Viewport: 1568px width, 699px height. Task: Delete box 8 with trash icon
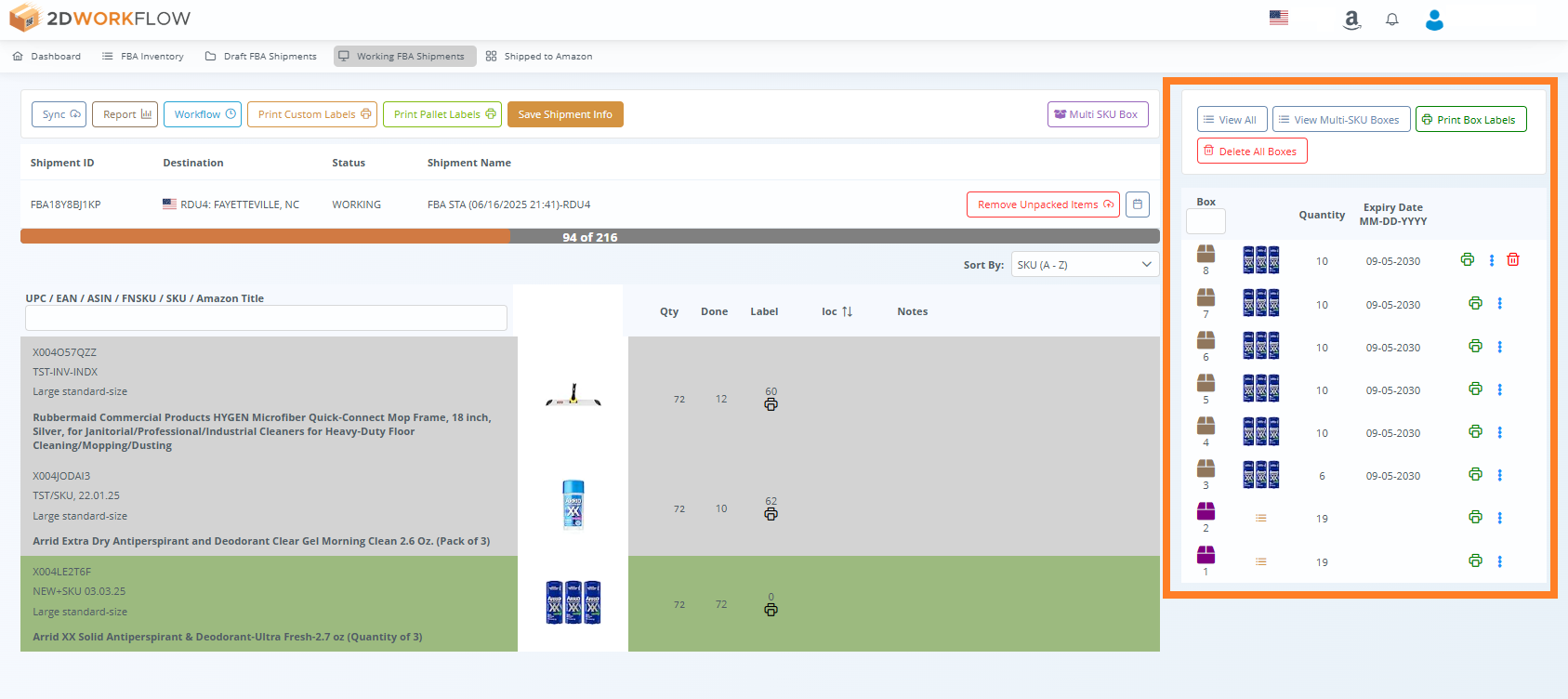1512,260
